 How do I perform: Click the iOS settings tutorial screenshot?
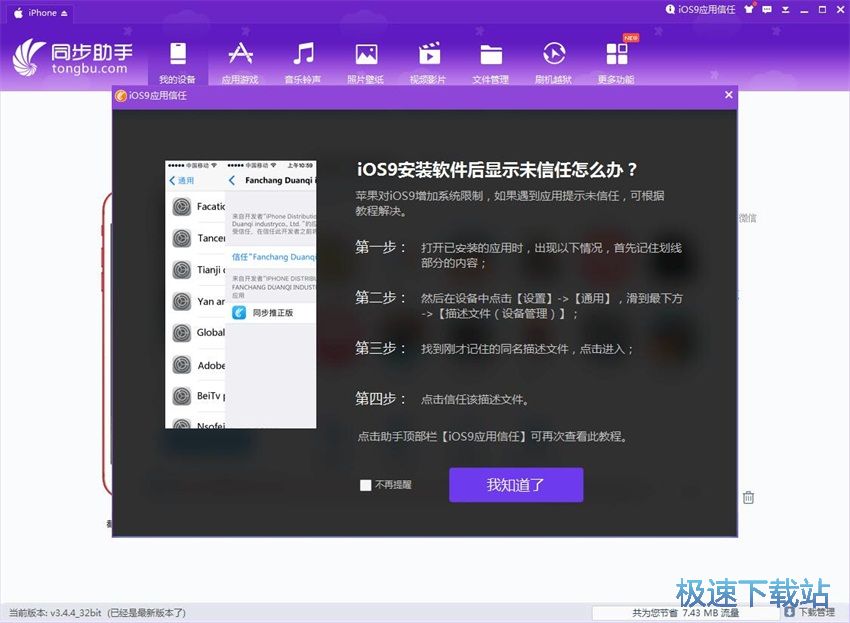pos(241,294)
